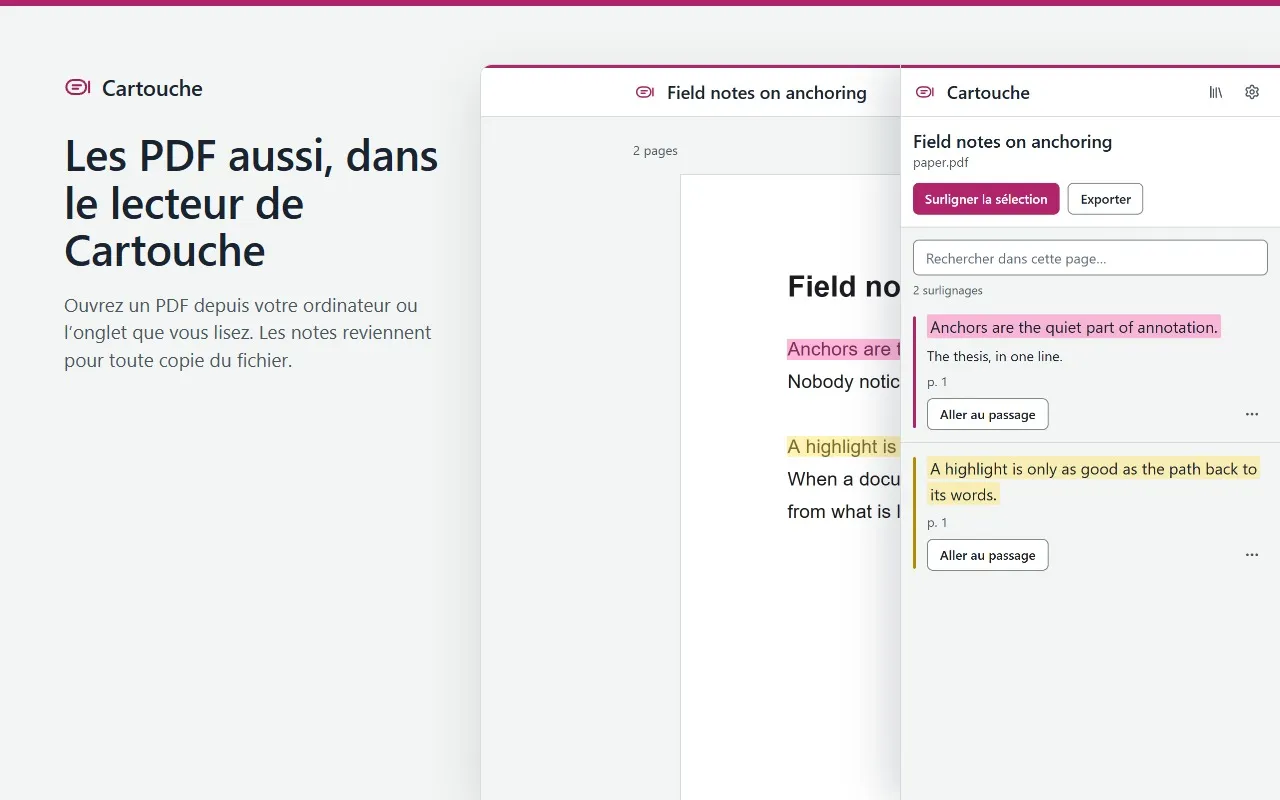Focus the Rechercher dans cette page search field

(1090, 258)
